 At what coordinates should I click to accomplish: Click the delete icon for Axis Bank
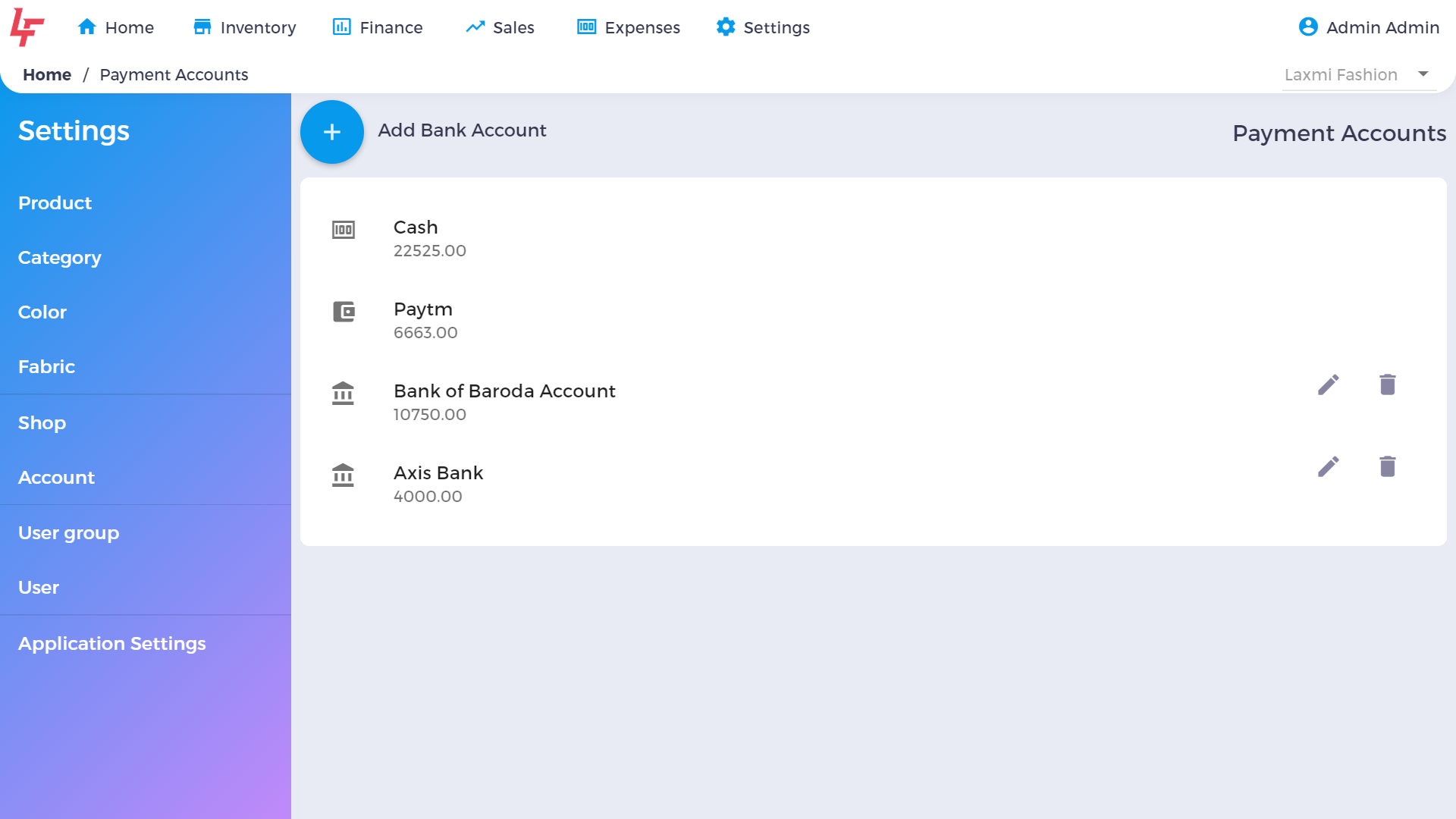click(x=1387, y=465)
